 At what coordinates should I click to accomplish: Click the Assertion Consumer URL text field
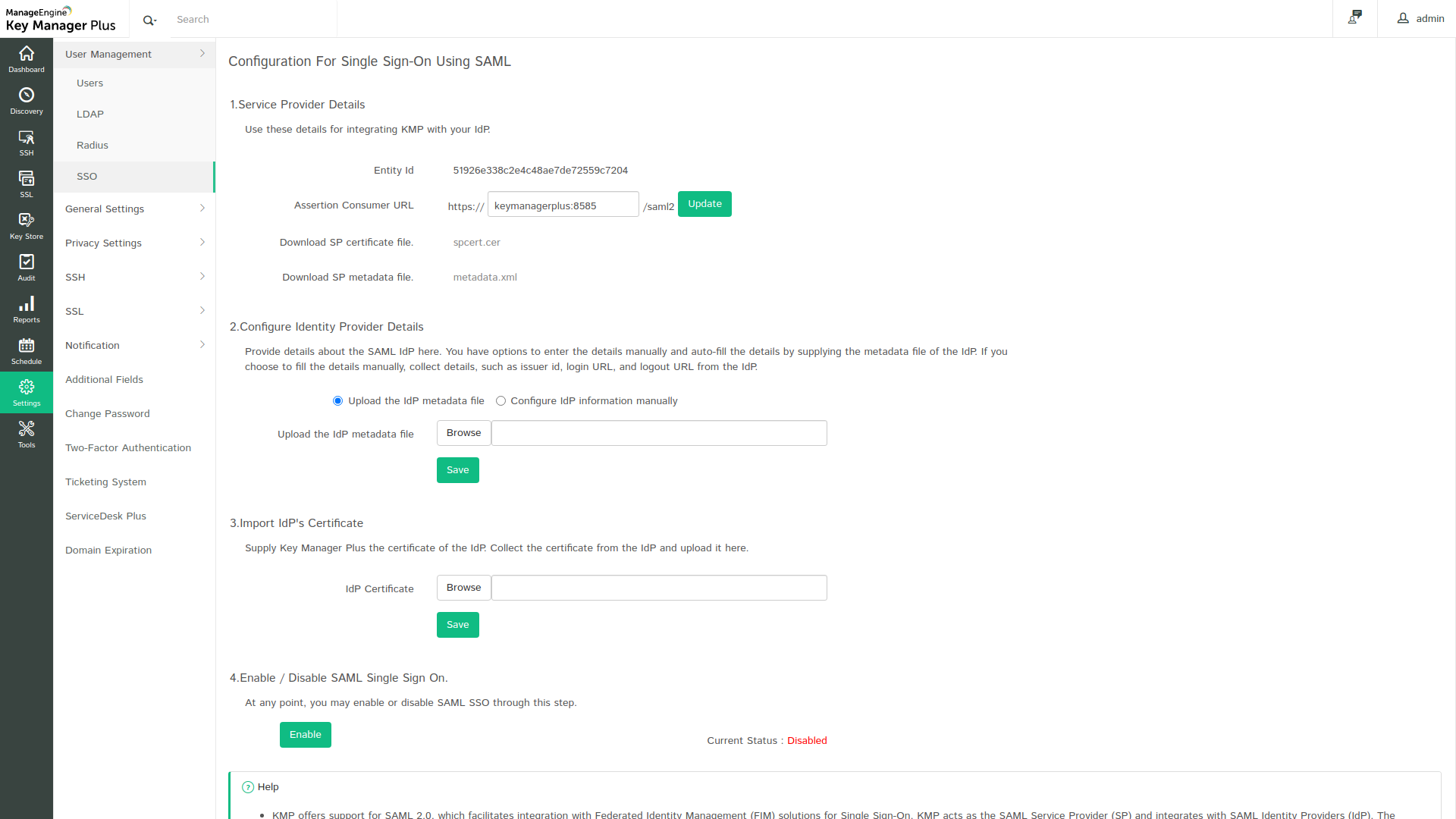(x=563, y=206)
